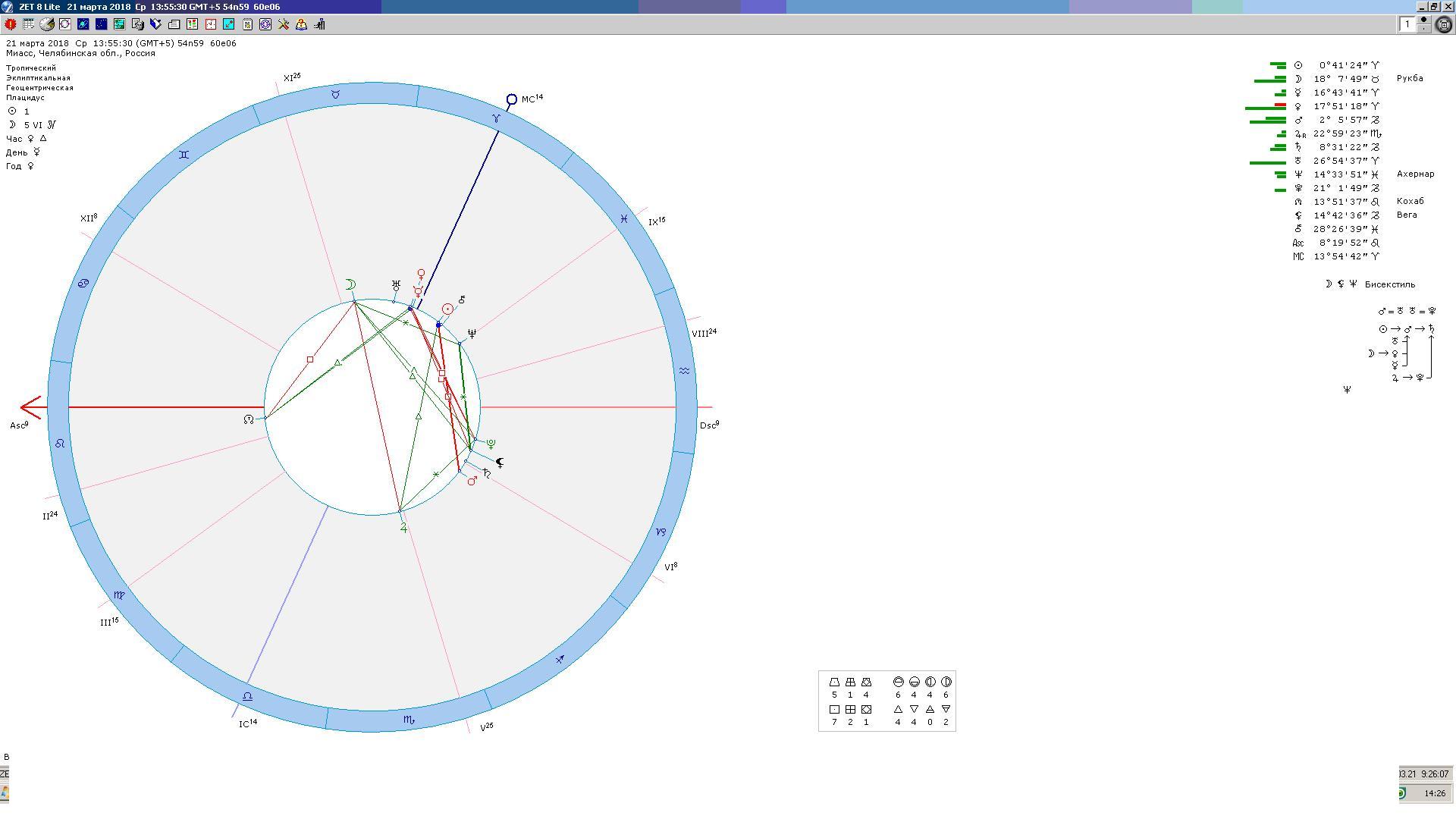This screenshot has width=1456, height=819.
Task: Open the clock time toolbar icon
Action: click(211, 24)
